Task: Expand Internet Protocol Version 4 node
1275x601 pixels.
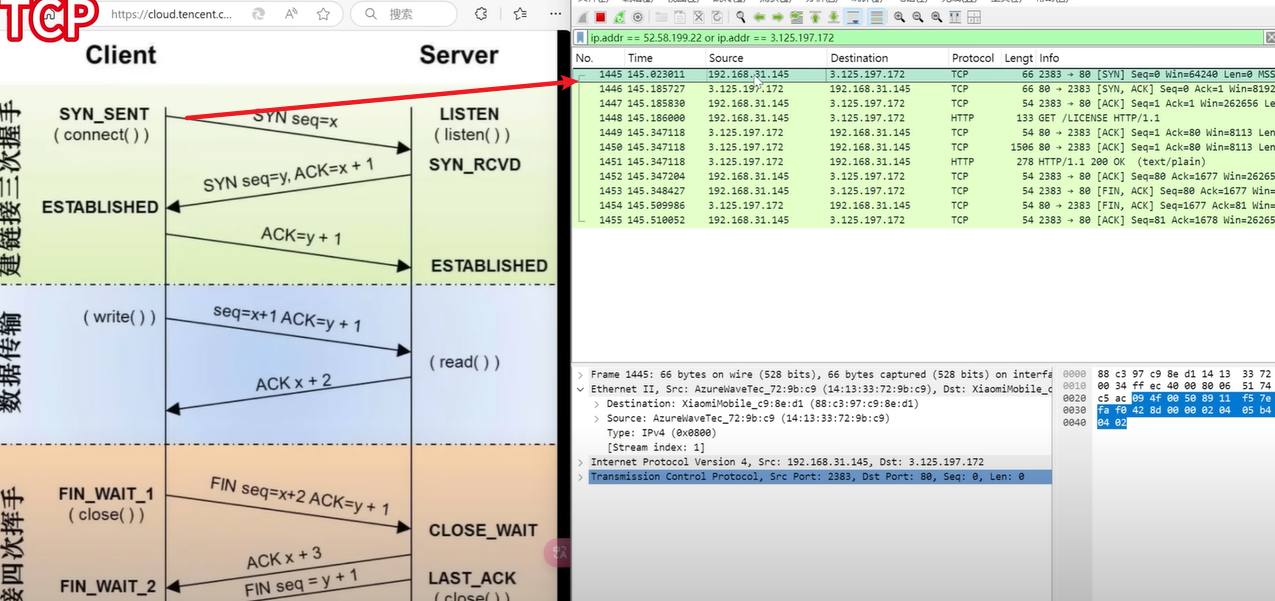Action: [x=580, y=462]
